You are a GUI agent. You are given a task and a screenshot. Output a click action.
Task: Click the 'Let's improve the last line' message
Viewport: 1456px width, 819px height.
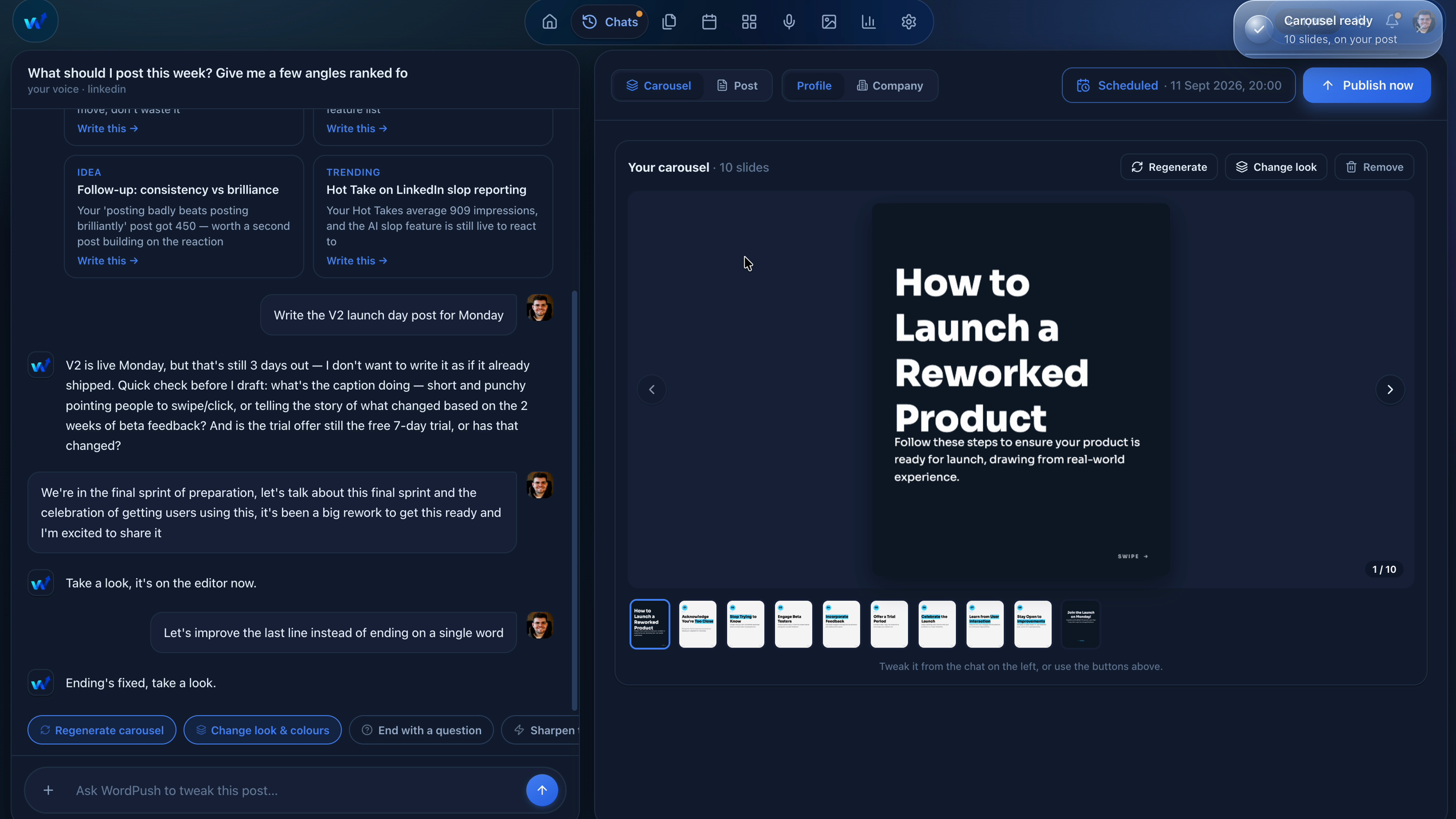pos(334,632)
